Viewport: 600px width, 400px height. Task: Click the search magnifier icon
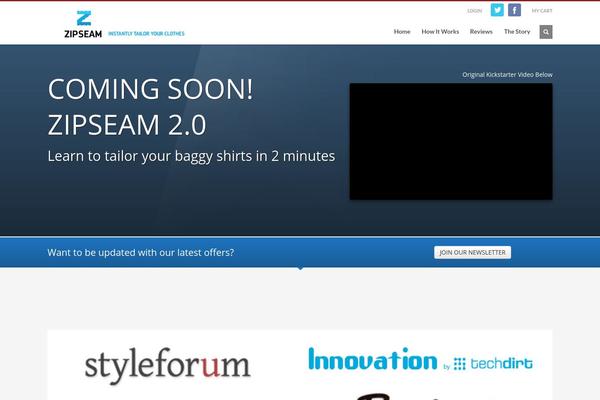pos(546,32)
